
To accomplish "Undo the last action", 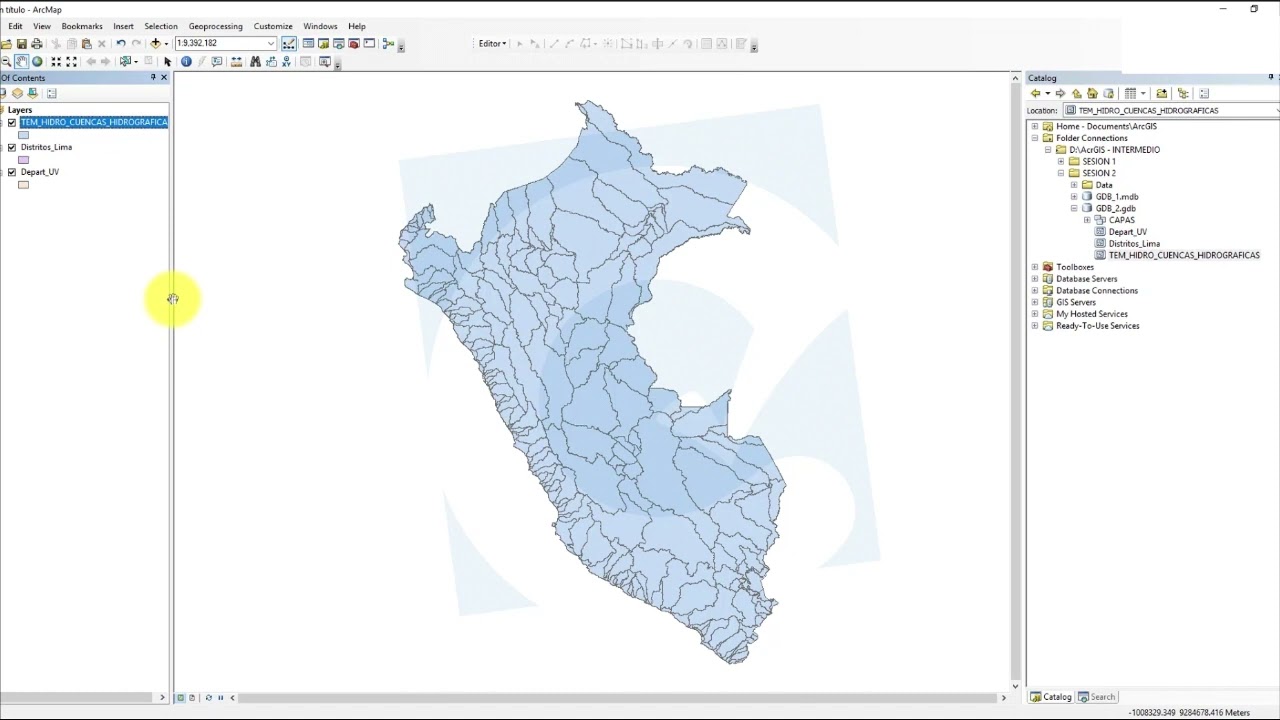I will pos(121,44).
